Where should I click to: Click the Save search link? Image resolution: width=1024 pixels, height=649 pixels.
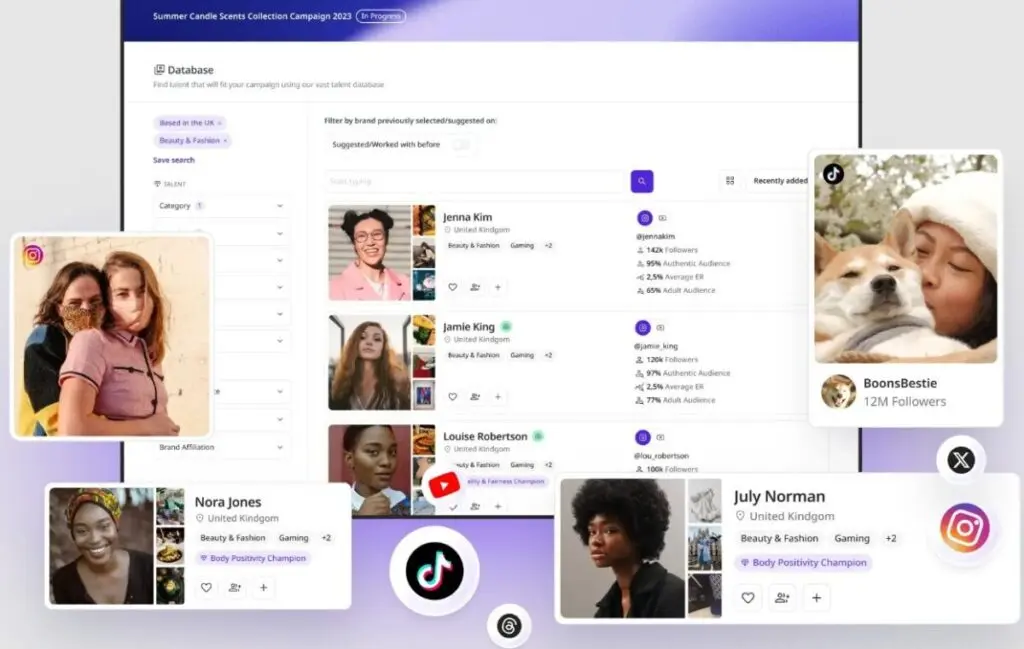coord(174,160)
